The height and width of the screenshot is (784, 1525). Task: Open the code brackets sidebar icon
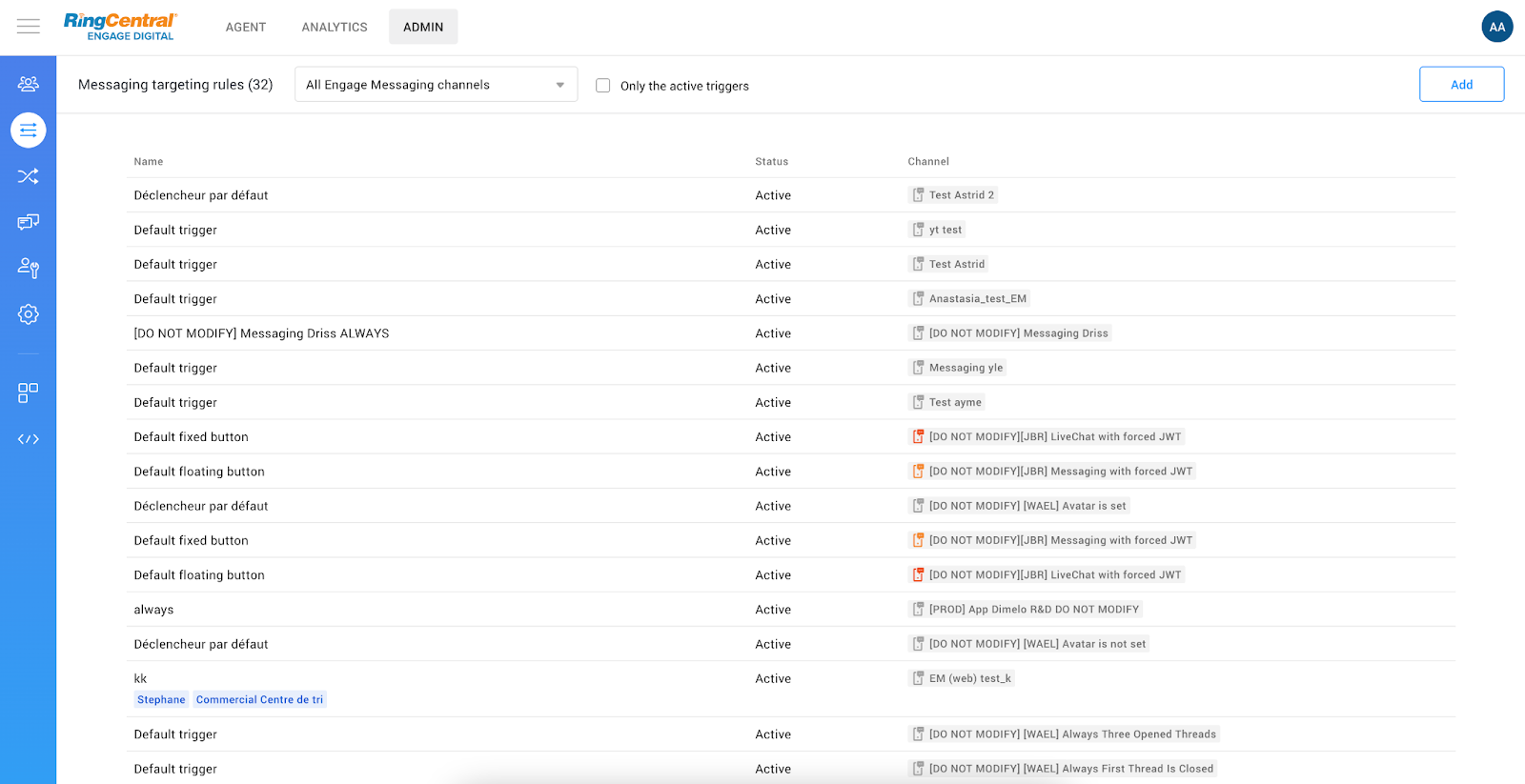[x=29, y=439]
